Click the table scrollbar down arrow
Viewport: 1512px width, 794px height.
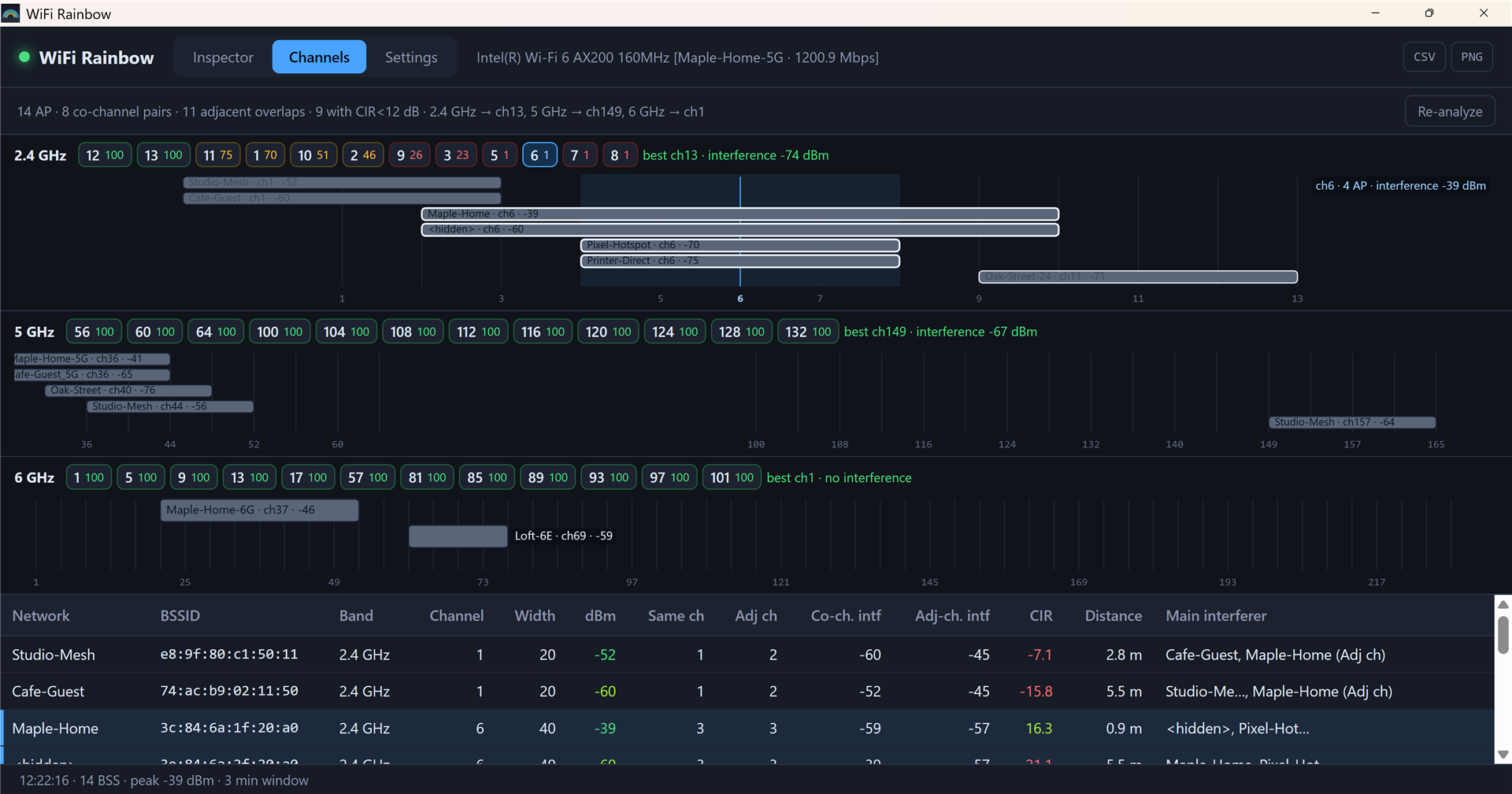(x=1503, y=755)
